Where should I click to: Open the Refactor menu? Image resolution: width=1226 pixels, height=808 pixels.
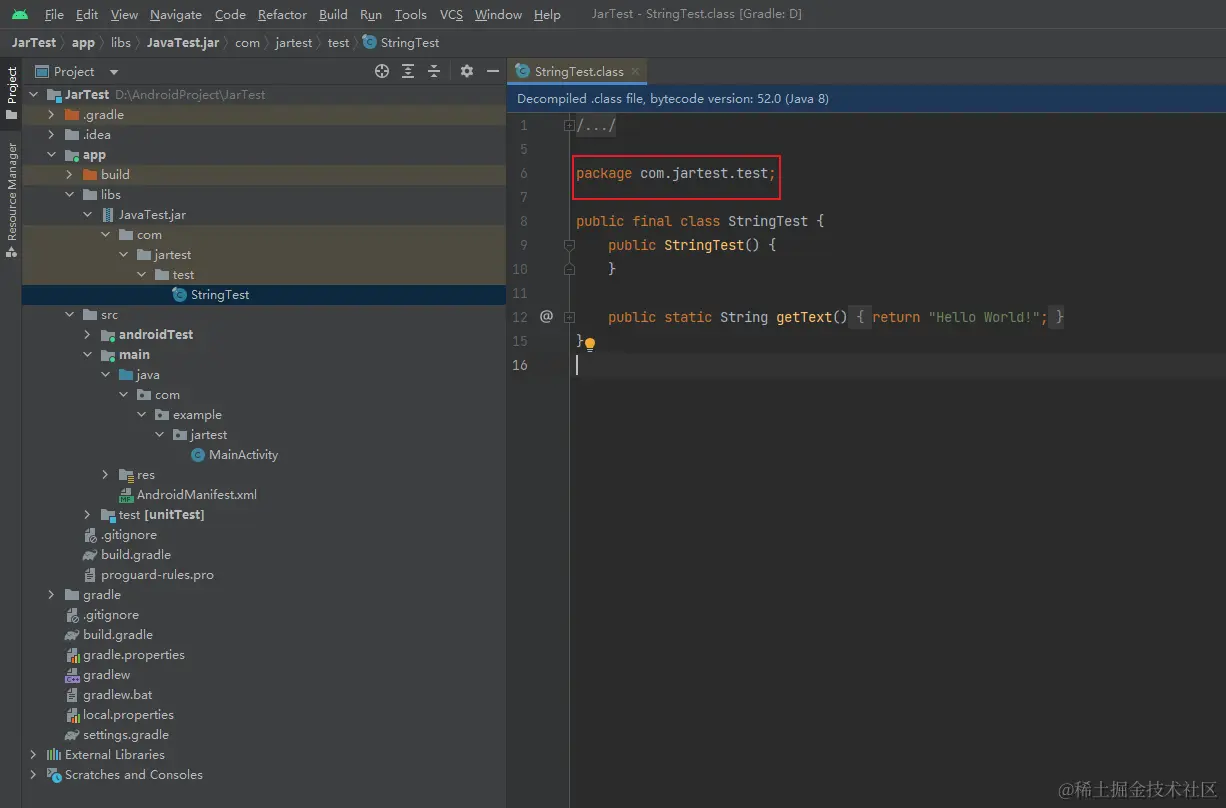[282, 15]
